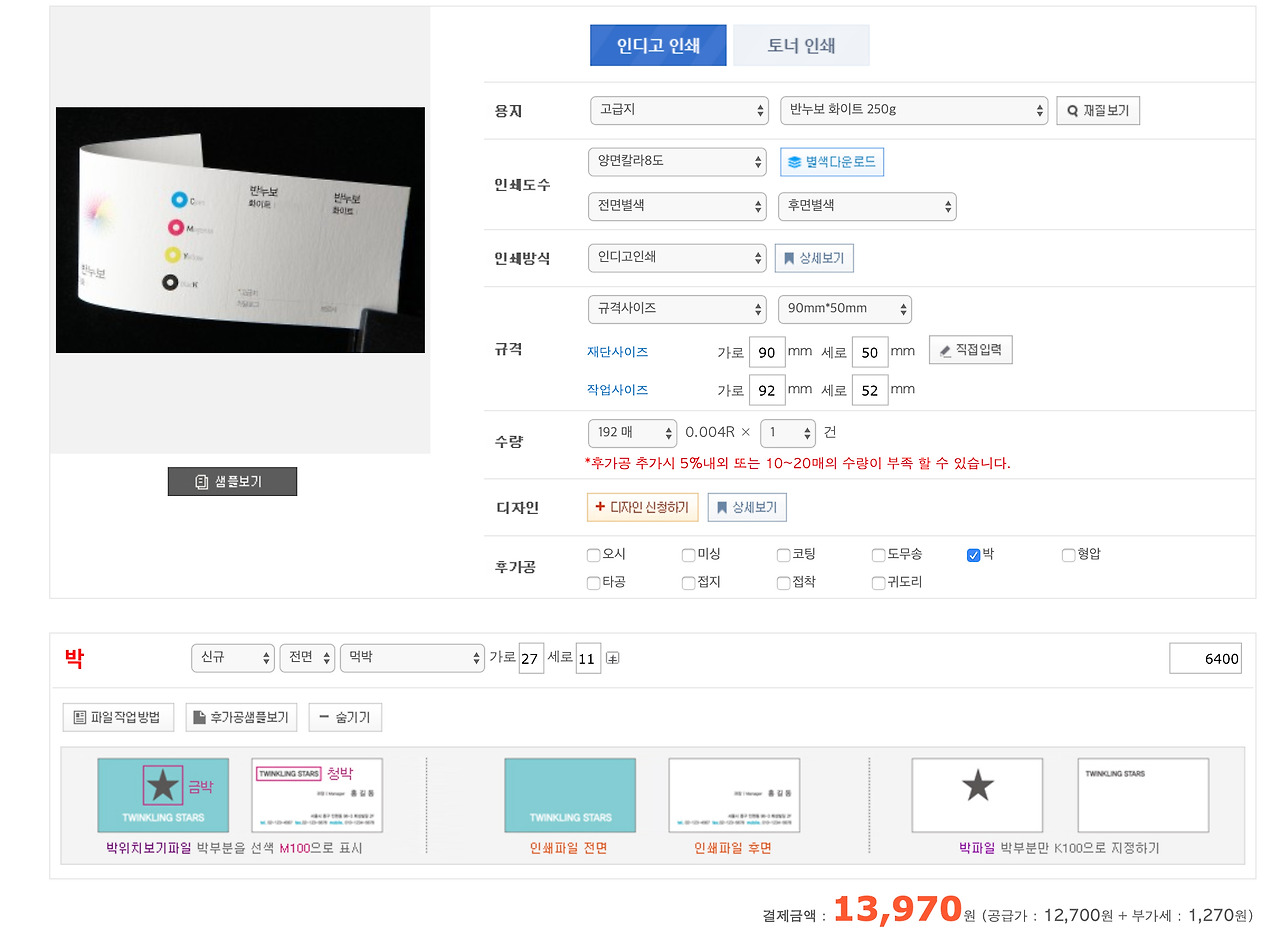Click the 인쇄파일 후면 card thumbnail
Image resolution: width=1280 pixels, height=942 pixels.
(x=734, y=795)
